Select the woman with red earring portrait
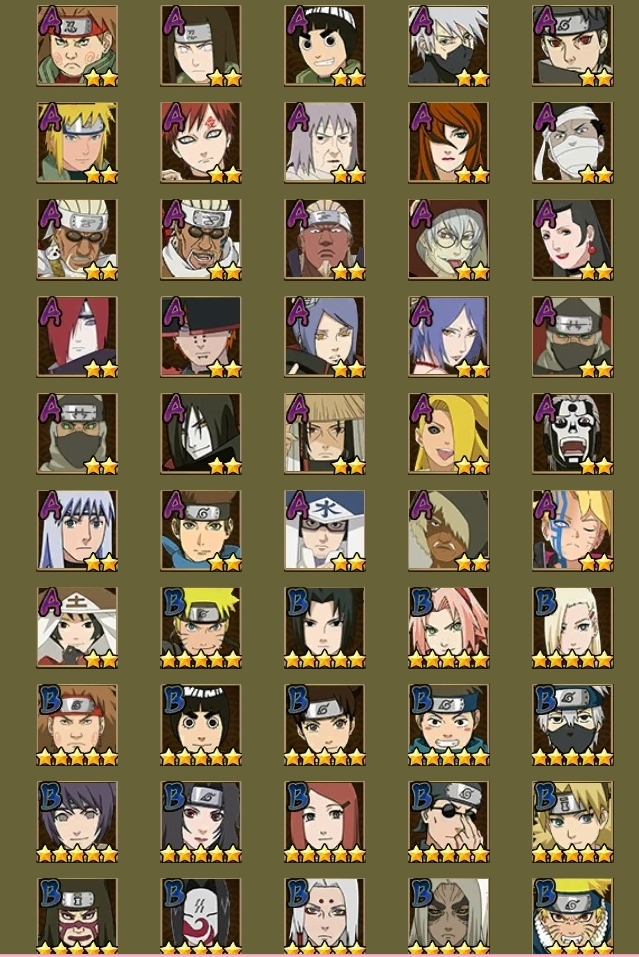 point(572,239)
